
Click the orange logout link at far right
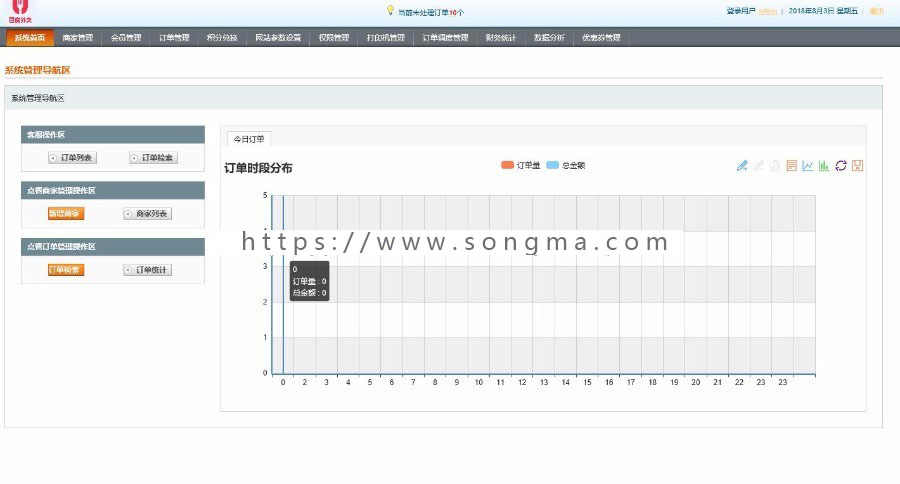point(876,11)
